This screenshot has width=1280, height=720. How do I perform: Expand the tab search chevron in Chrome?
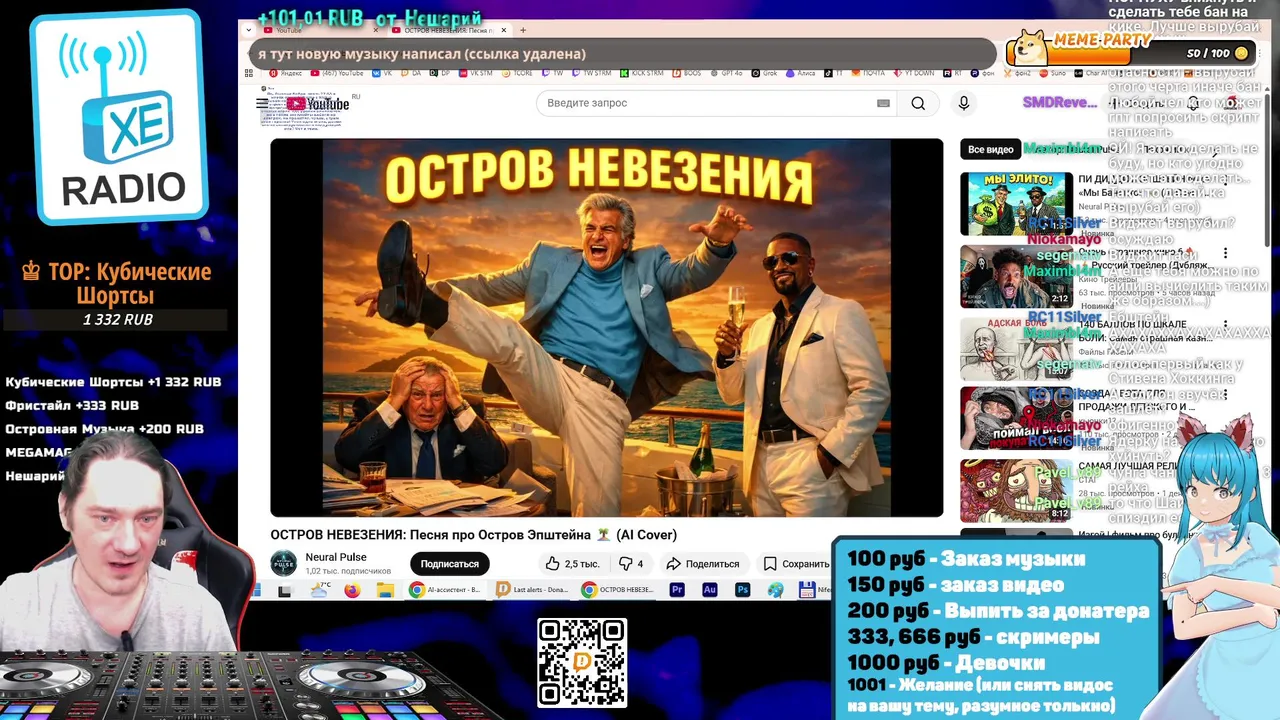tap(248, 30)
